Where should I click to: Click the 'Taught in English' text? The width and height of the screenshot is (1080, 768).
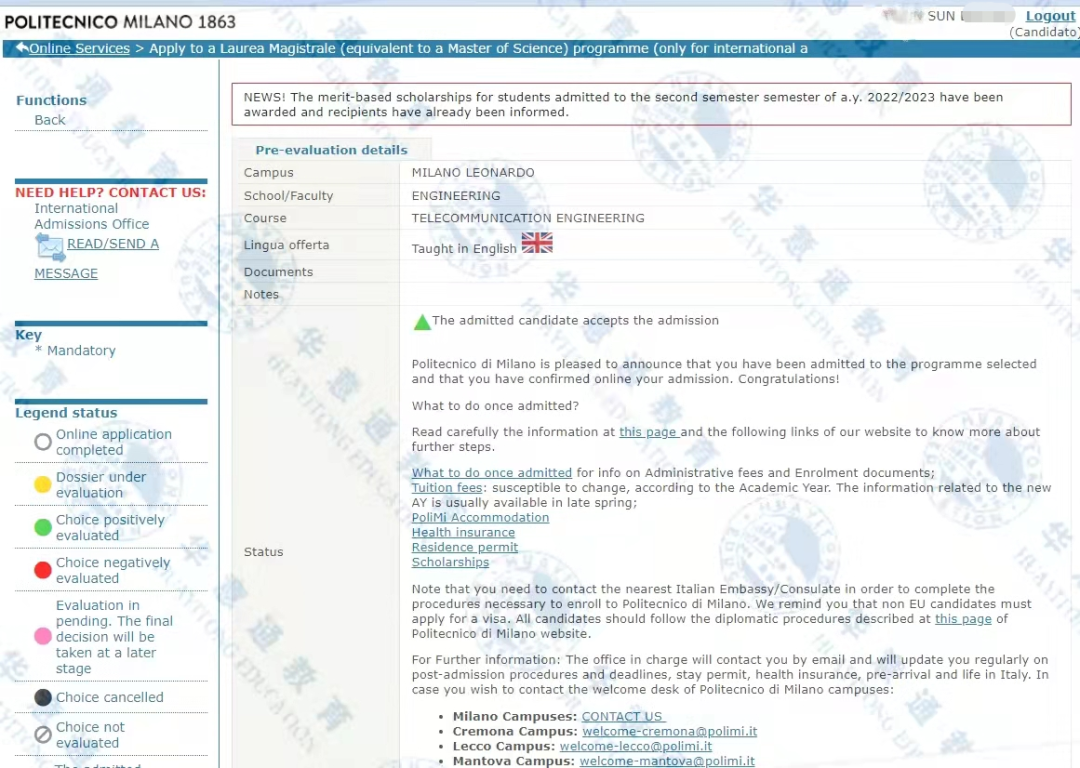pyautogui.click(x=464, y=249)
